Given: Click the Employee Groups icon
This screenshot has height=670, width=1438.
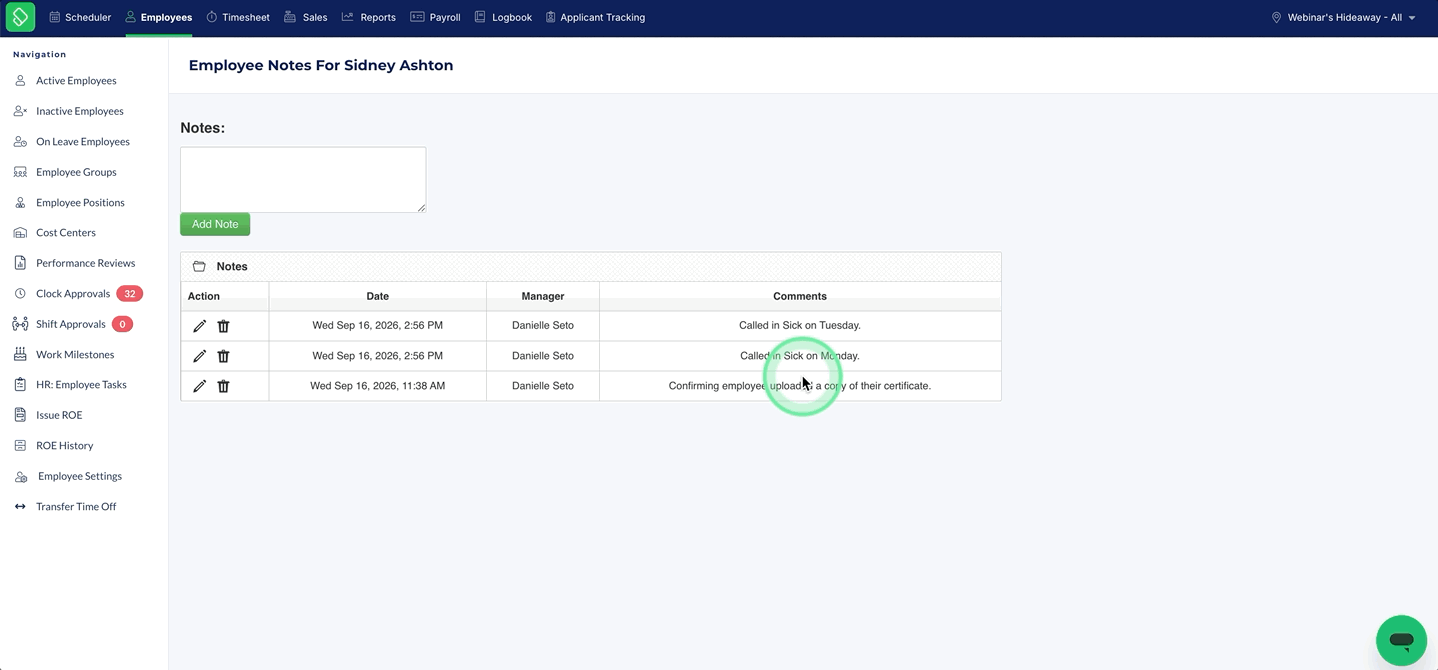Looking at the screenshot, I should [20, 172].
